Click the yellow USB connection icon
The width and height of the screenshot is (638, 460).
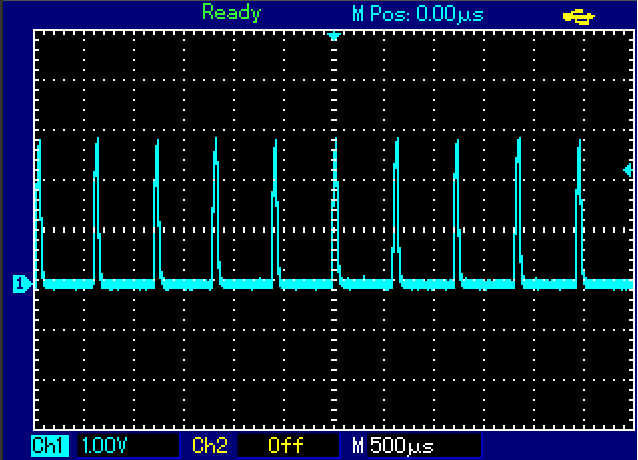[x=579, y=17]
